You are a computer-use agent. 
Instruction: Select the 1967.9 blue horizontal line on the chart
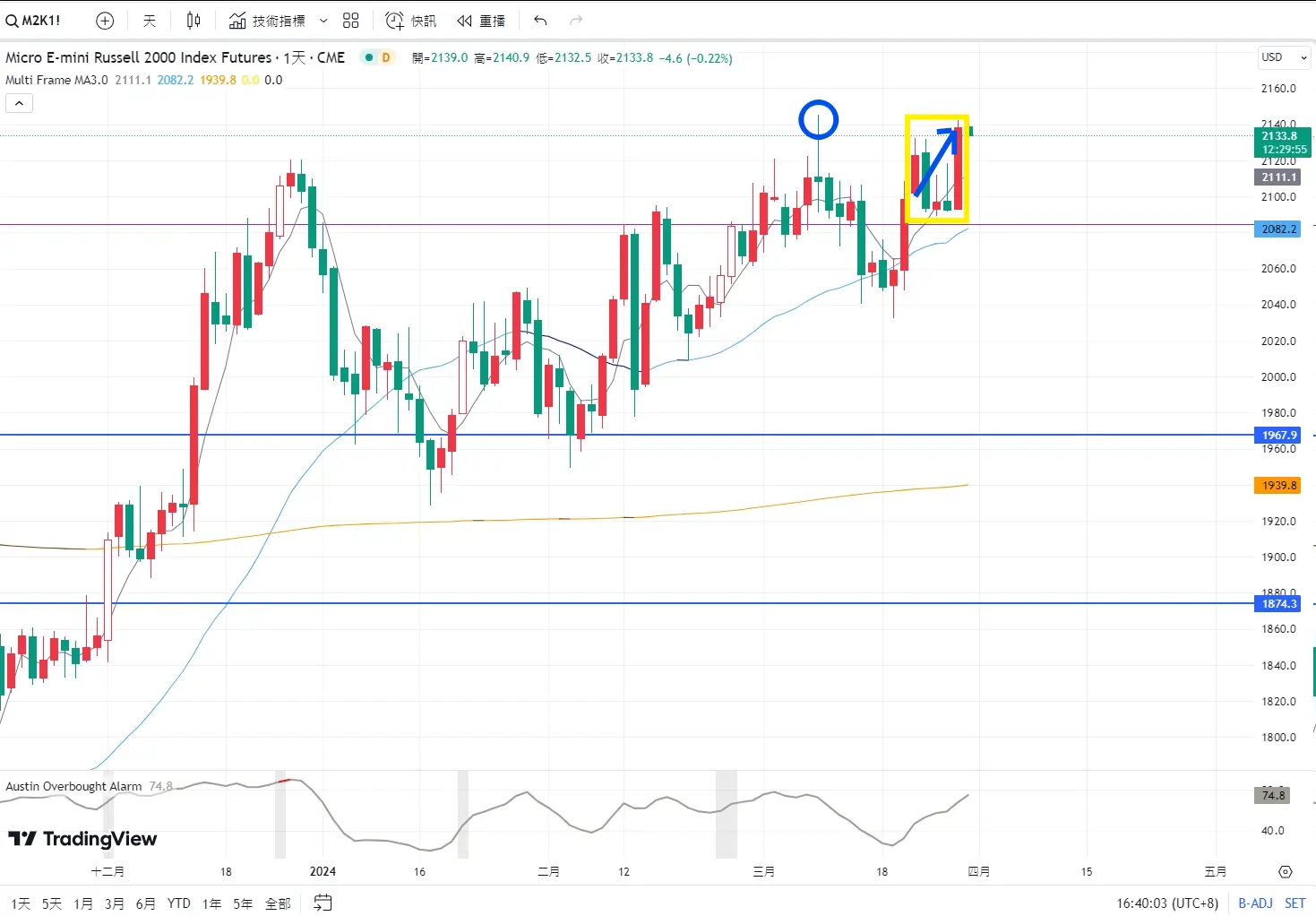627,435
